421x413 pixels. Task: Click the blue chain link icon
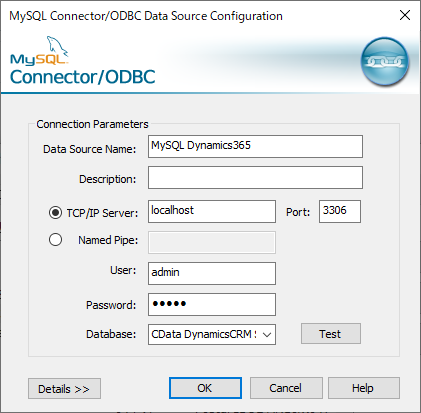(x=385, y=62)
